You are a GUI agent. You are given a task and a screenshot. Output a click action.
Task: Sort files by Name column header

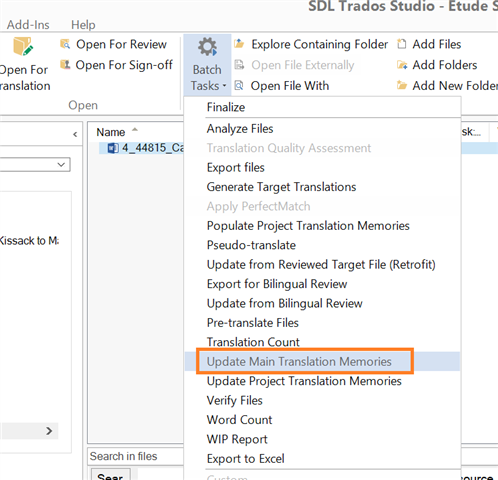111,132
